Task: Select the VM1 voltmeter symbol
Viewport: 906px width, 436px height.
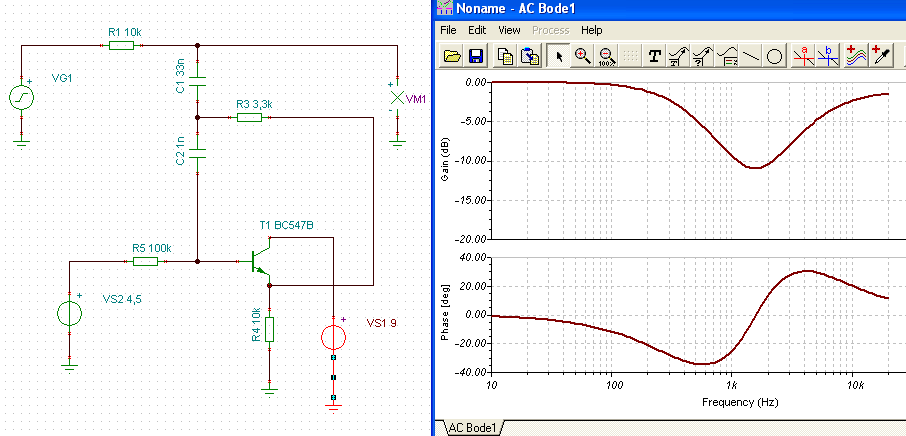Action: [397, 97]
